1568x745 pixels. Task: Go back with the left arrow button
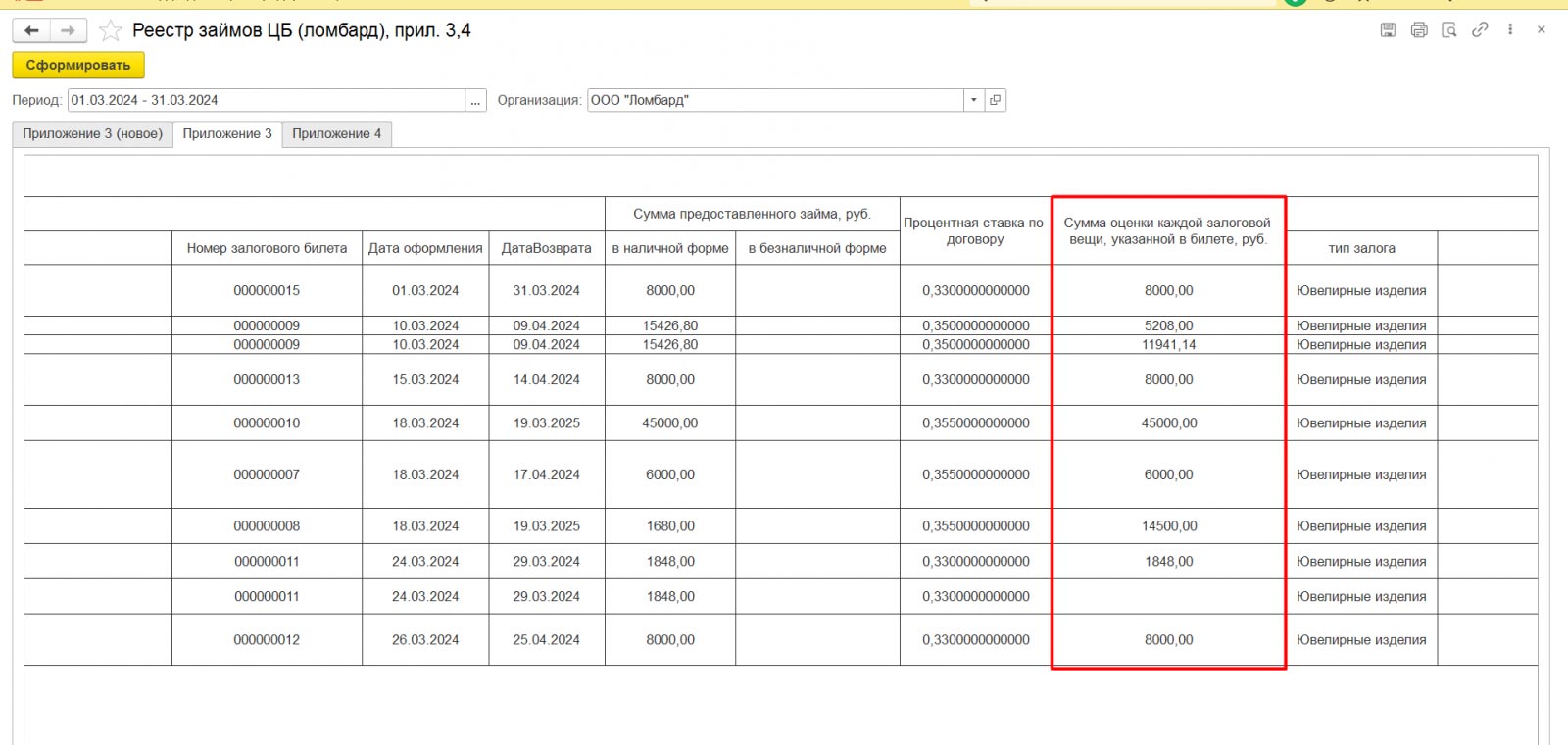pos(31,31)
